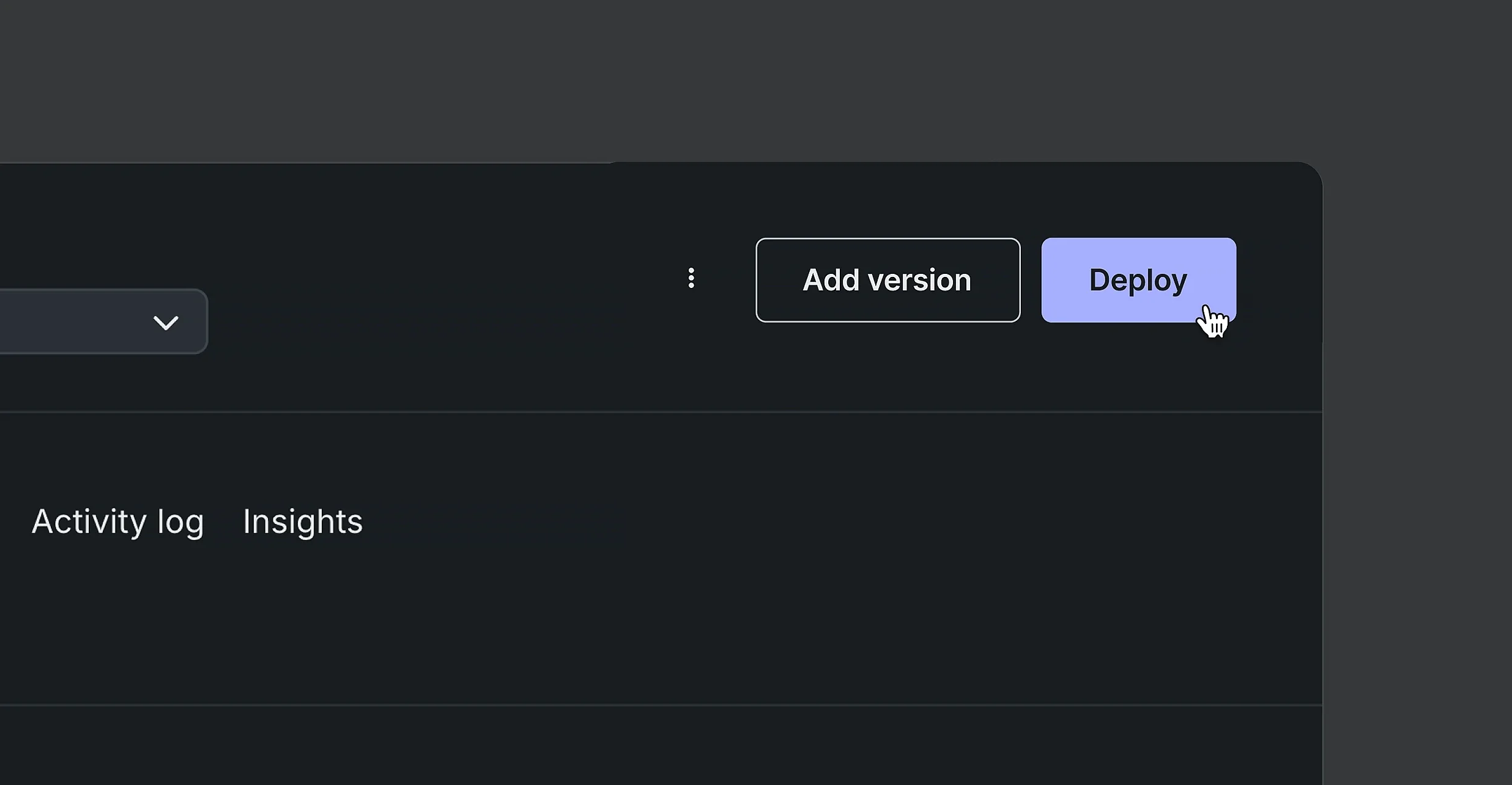Start deployment with the Deploy button
Viewport: 1512px width, 785px height.
point(1138,280)
